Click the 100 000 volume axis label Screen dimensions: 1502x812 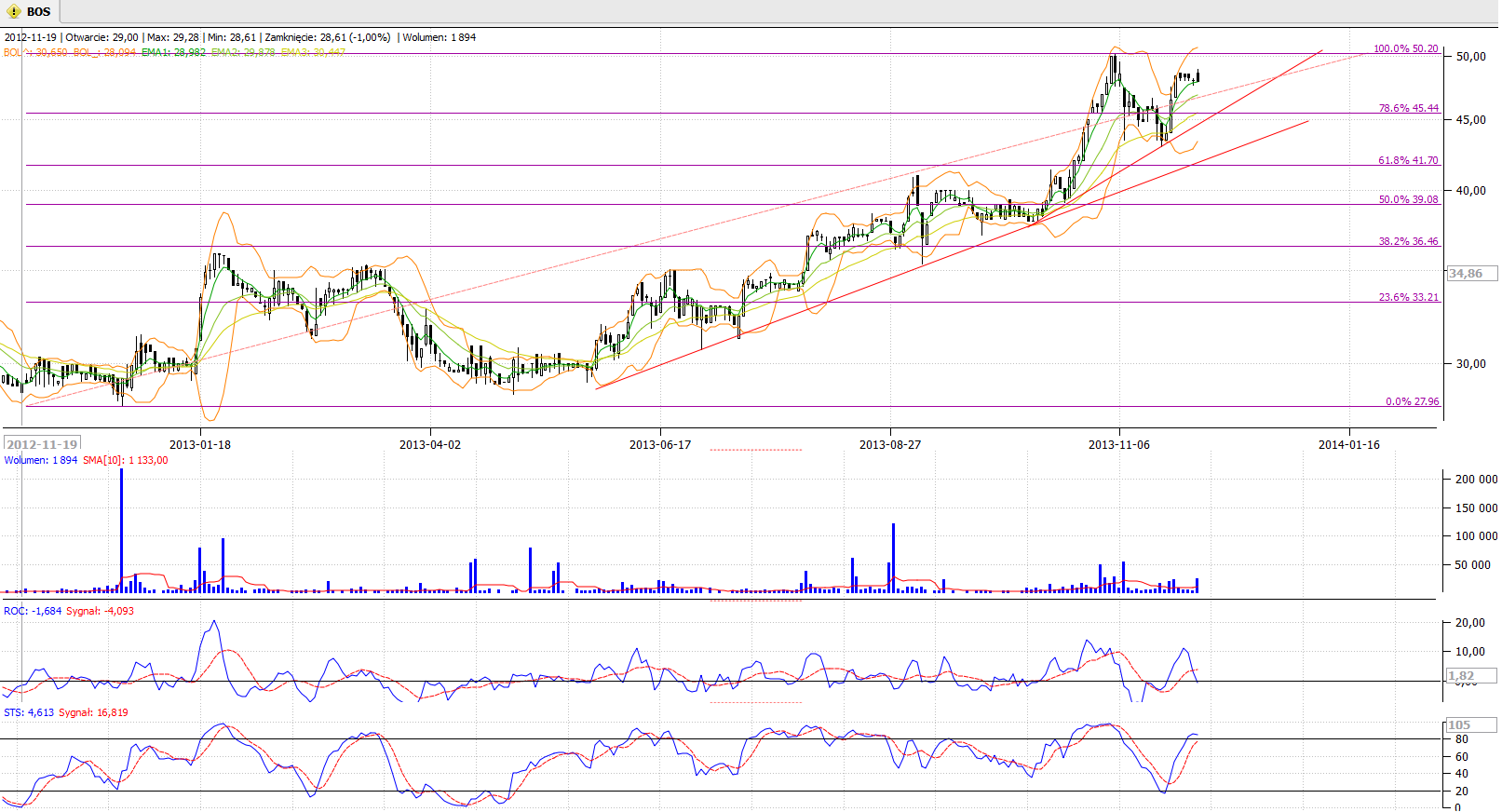(1477, 536)
